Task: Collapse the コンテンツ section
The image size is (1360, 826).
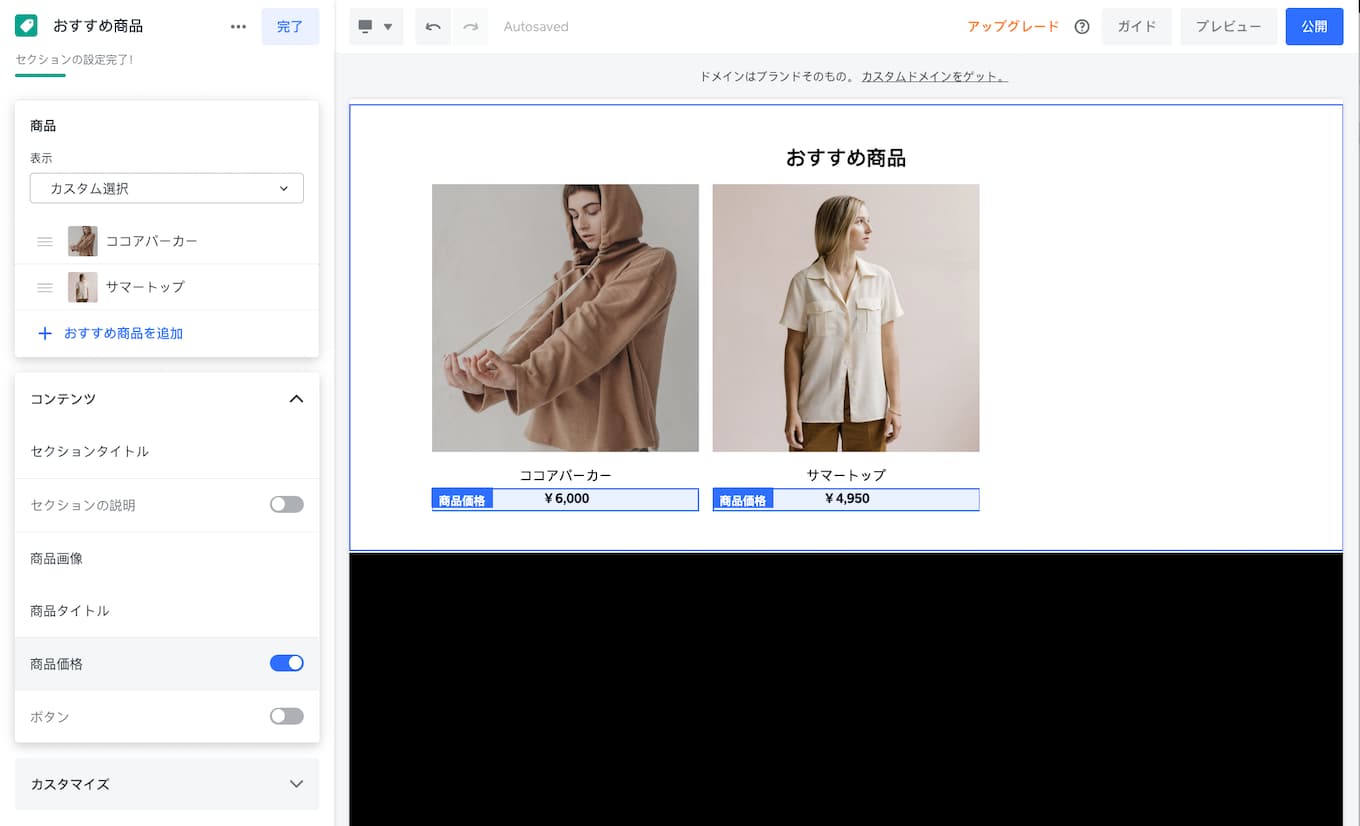Action: click(296, 398)
